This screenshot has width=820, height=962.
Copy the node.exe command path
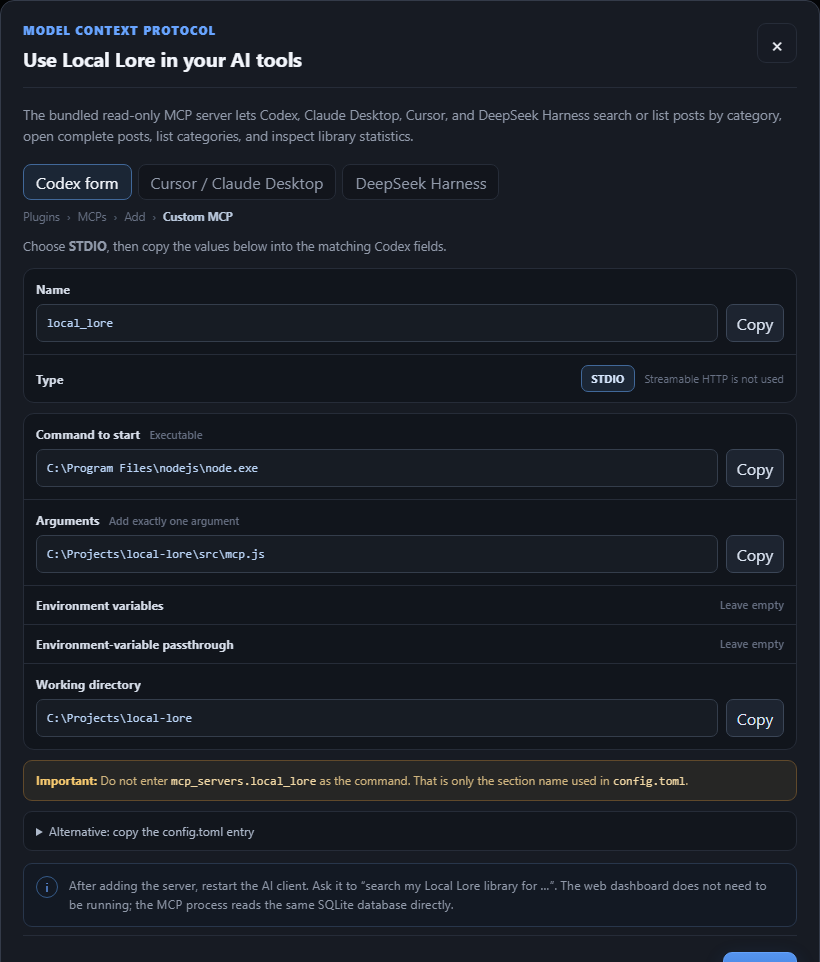point(754,468)
